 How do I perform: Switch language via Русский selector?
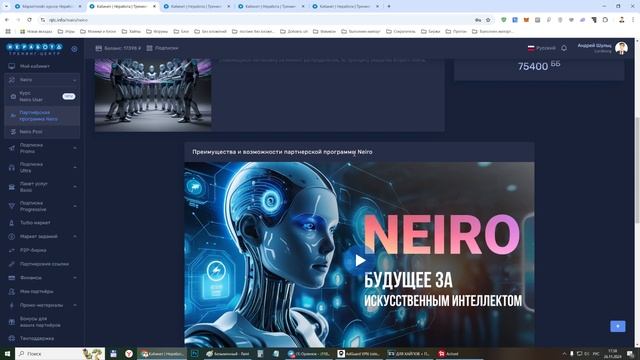click(x=541, y=48)
